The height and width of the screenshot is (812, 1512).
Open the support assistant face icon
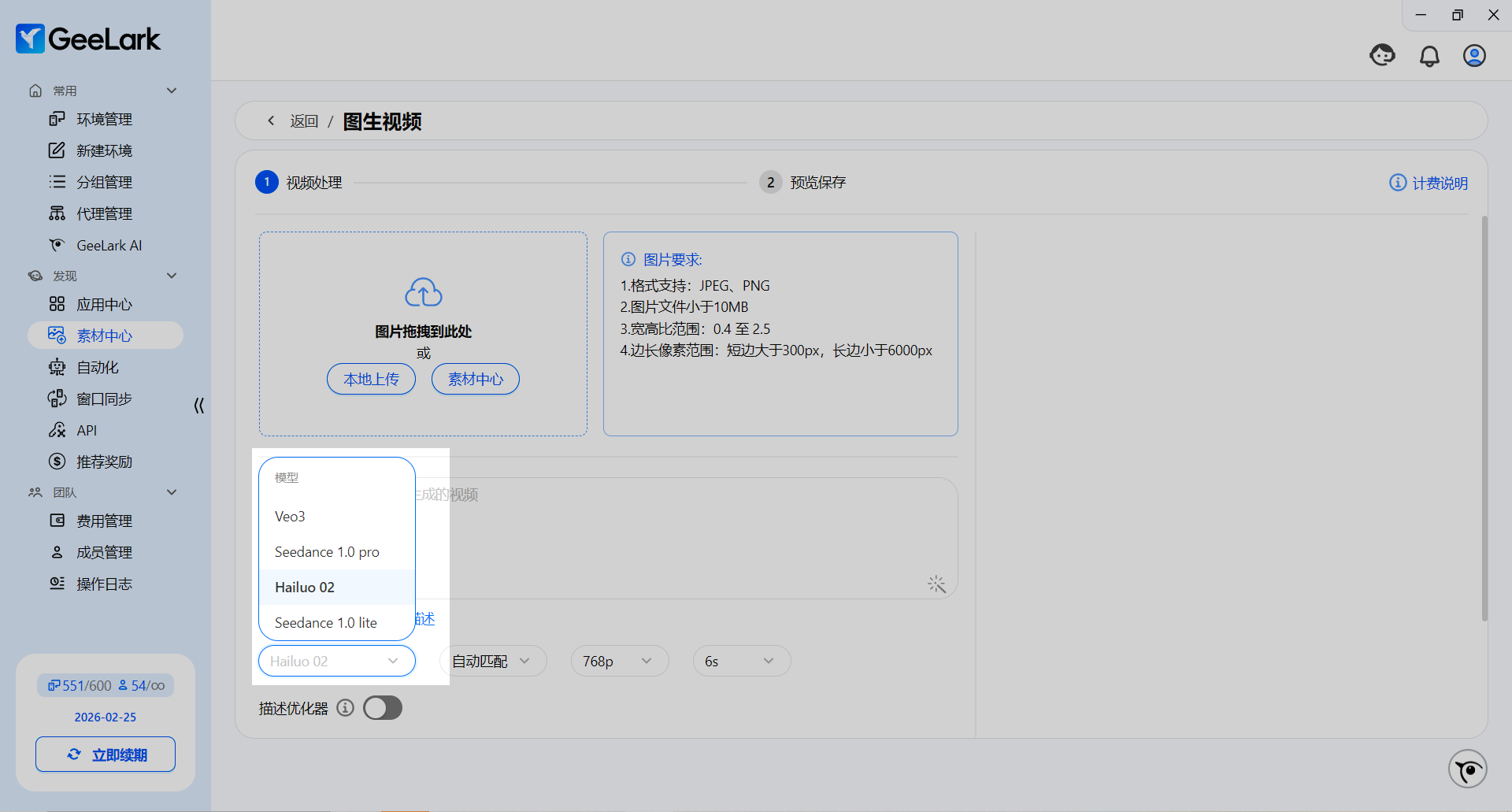(1382, 55)
